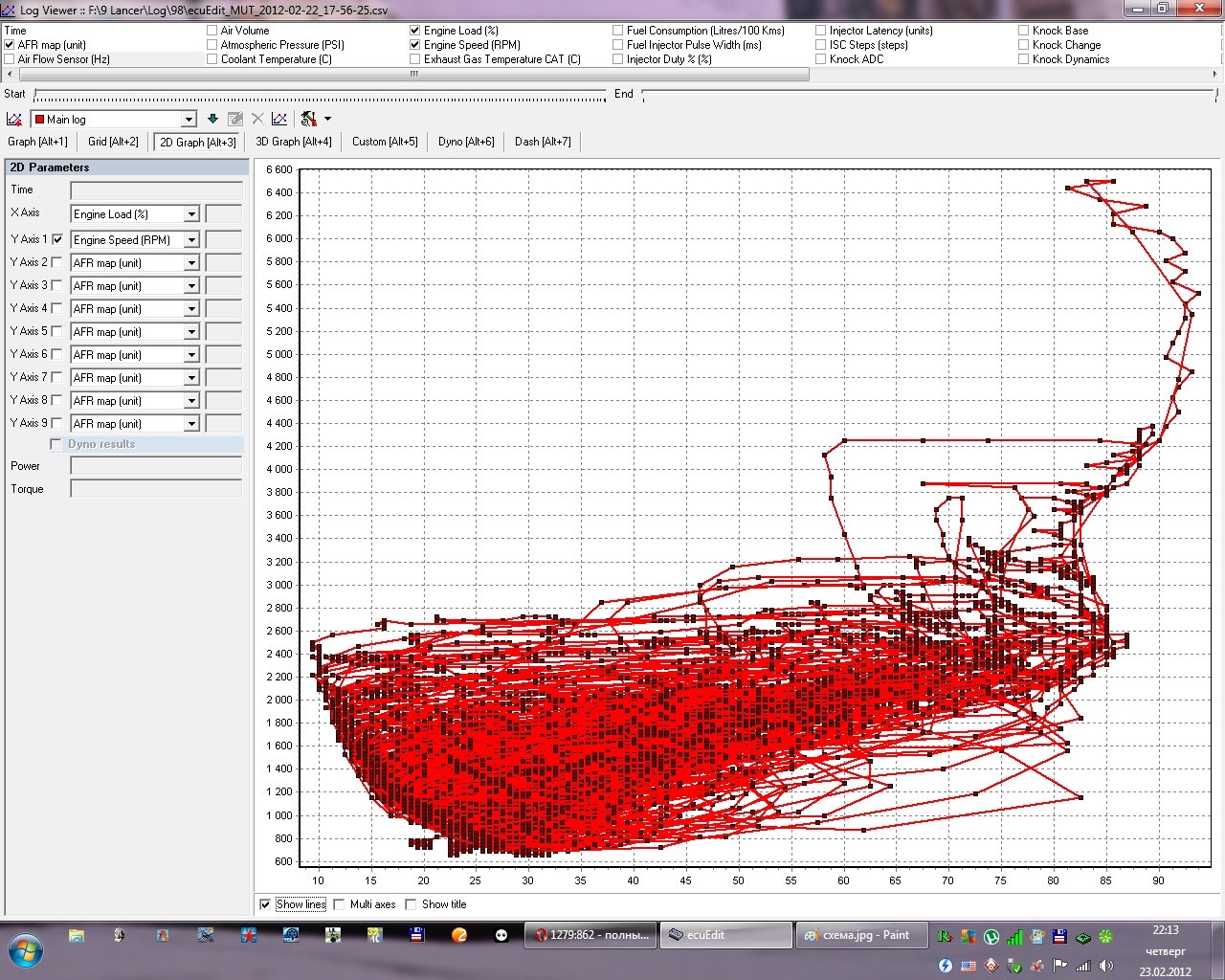Click the greyed edit log icon

(235, 119)
